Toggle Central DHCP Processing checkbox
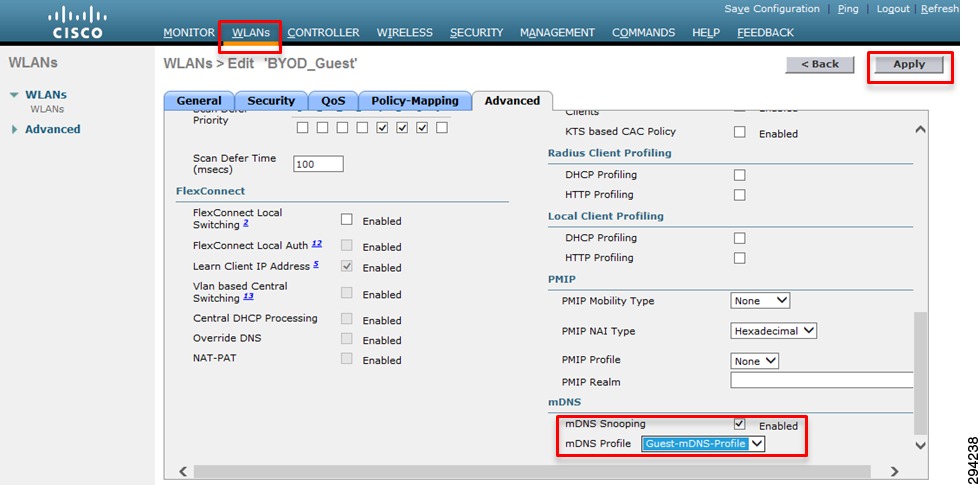979x485 pixels. click(x=347, y=319)
